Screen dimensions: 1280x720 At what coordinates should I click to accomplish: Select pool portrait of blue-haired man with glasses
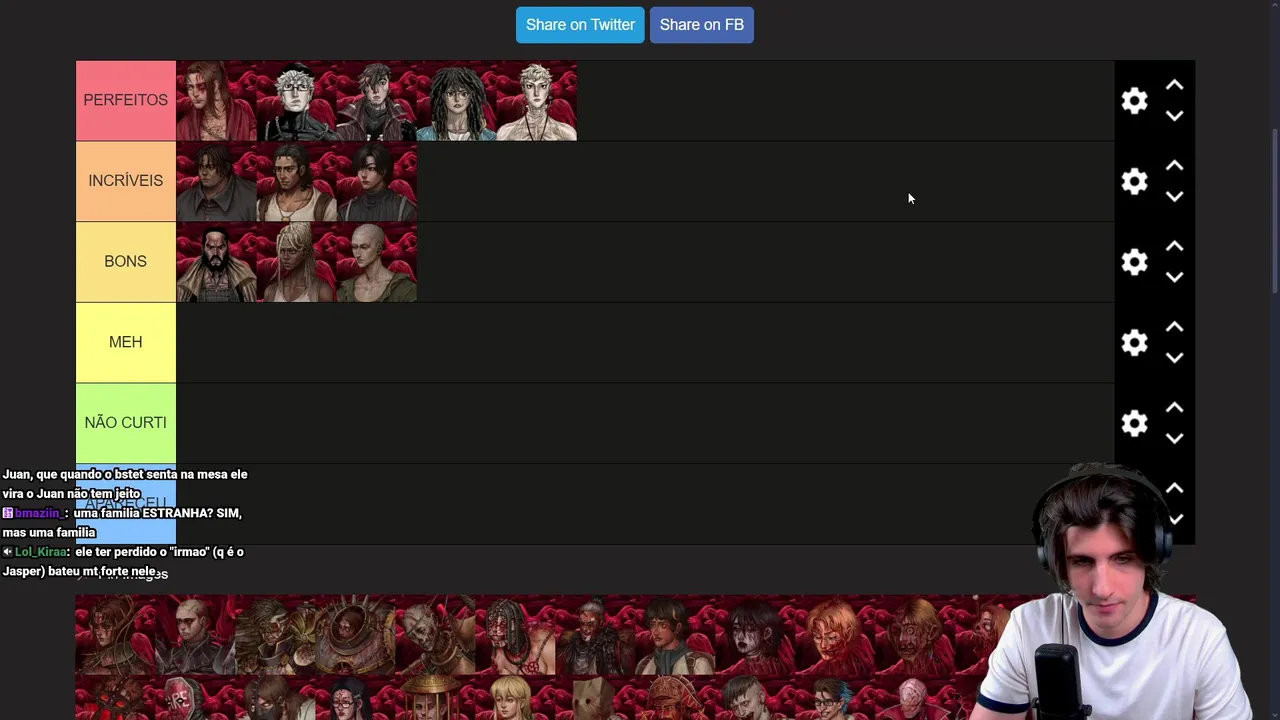(x=836, y=698)
